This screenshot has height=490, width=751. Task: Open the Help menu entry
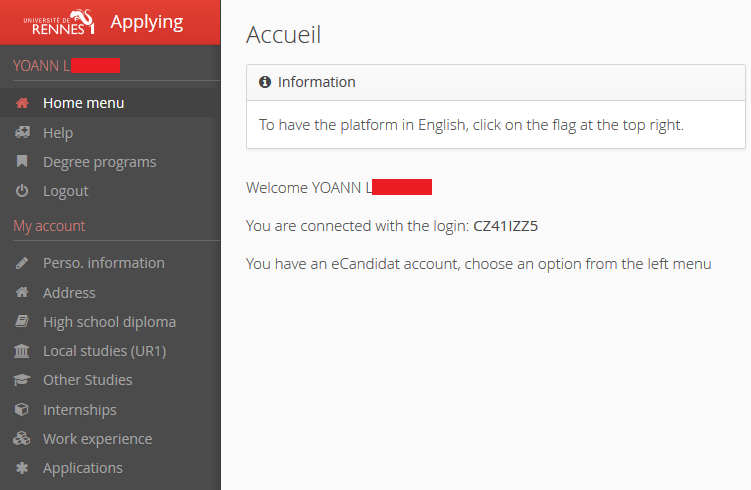[x=58, y=132]
